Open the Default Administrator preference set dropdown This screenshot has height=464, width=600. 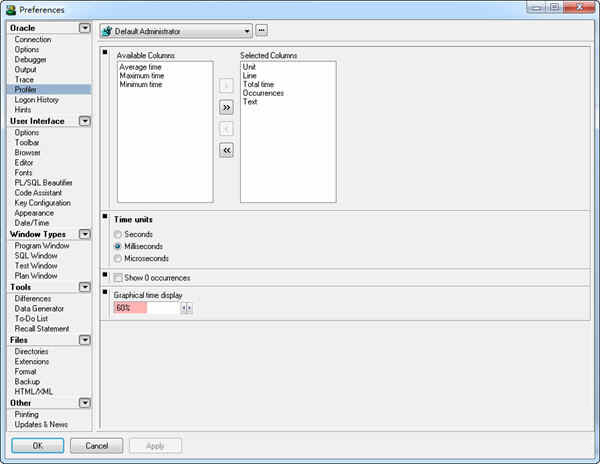[x=246, y=31]
